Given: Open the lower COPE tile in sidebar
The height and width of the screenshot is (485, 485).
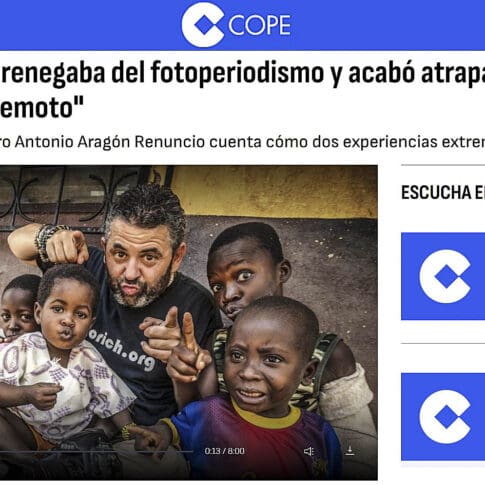Looking at the screenshot, I should pyautogui.click(x=443, y=417).
